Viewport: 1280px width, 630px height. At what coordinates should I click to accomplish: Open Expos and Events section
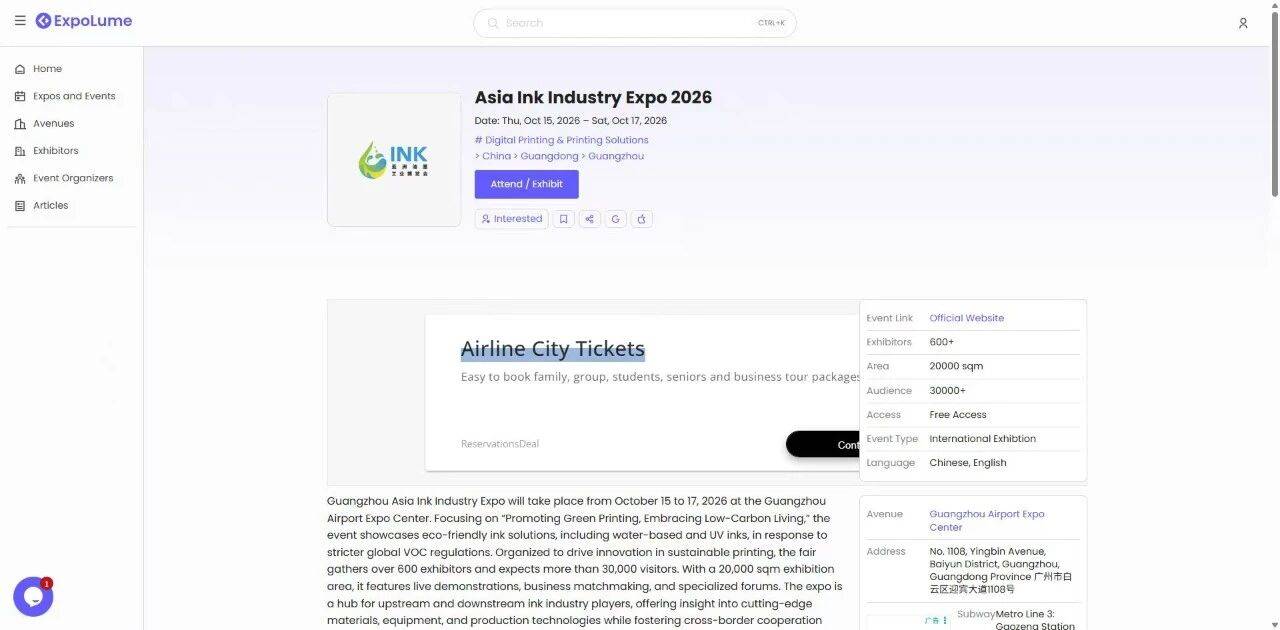(72, 96)
